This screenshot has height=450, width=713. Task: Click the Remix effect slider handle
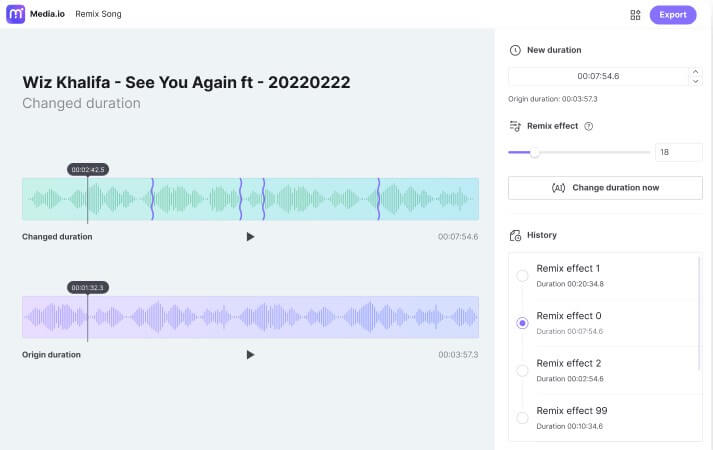pos(535,152)
